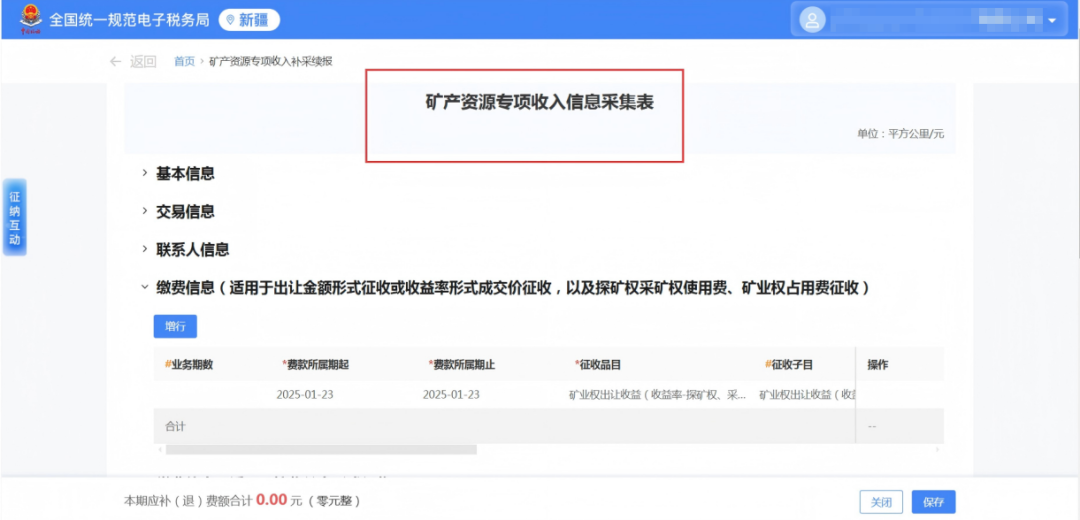The width and height of the screenshot is (1080, 520).
Task: Click the 征收品目 column header
Action: [598, 364]
